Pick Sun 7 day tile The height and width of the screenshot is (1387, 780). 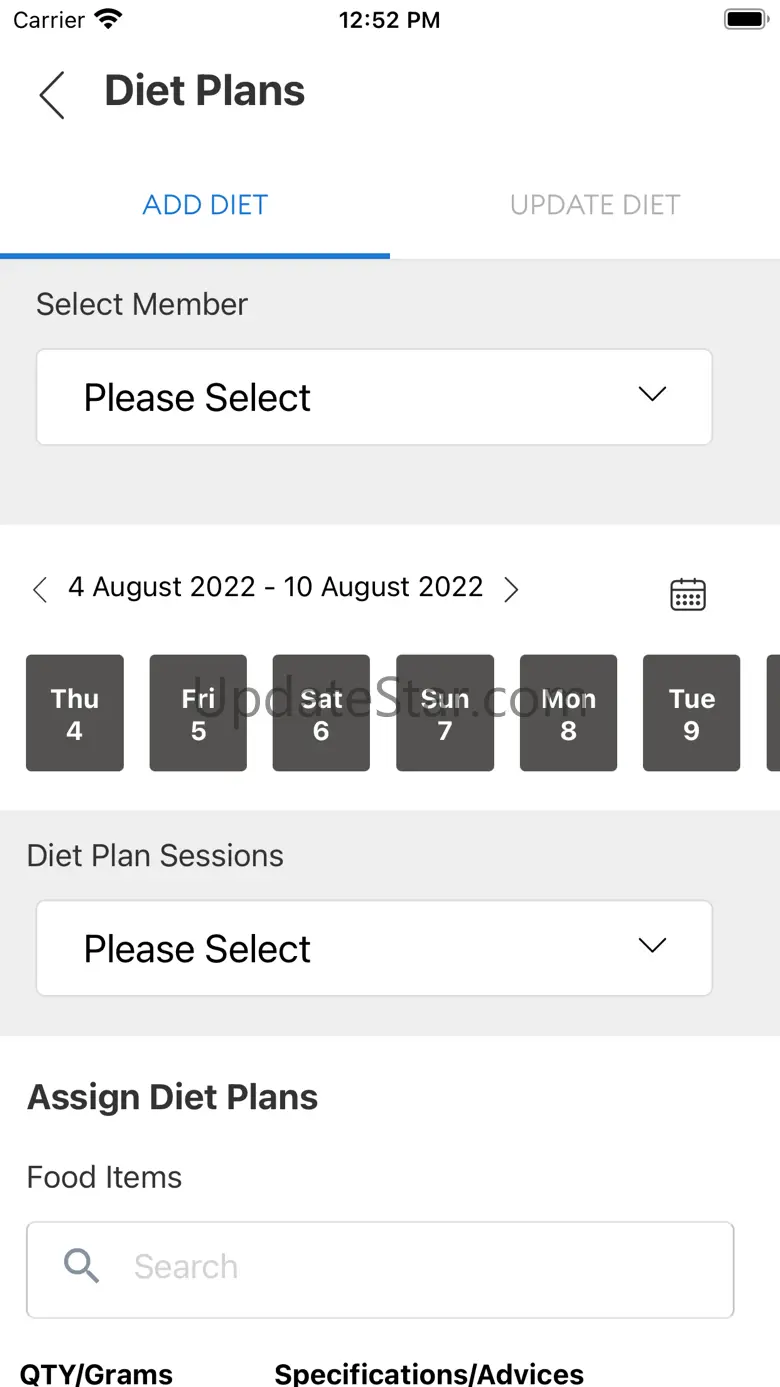[x=445, y=713]
